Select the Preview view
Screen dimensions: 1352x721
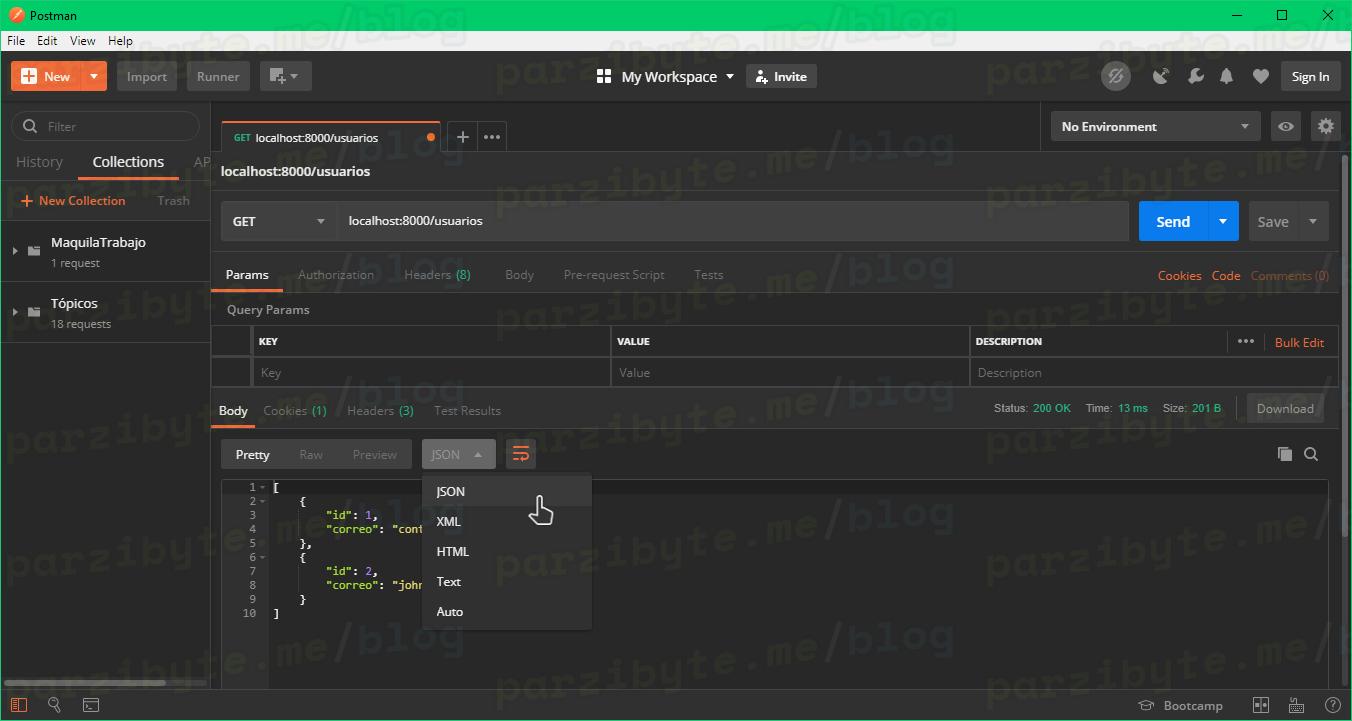point(374,454)
